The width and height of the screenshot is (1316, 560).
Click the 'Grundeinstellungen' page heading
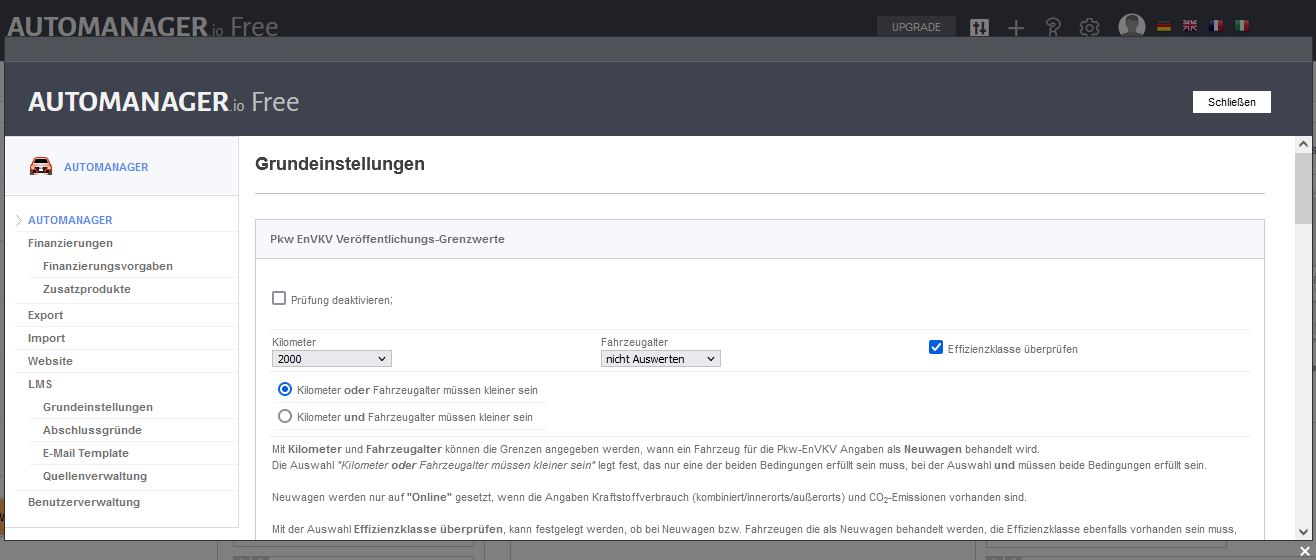coord(340,164)
